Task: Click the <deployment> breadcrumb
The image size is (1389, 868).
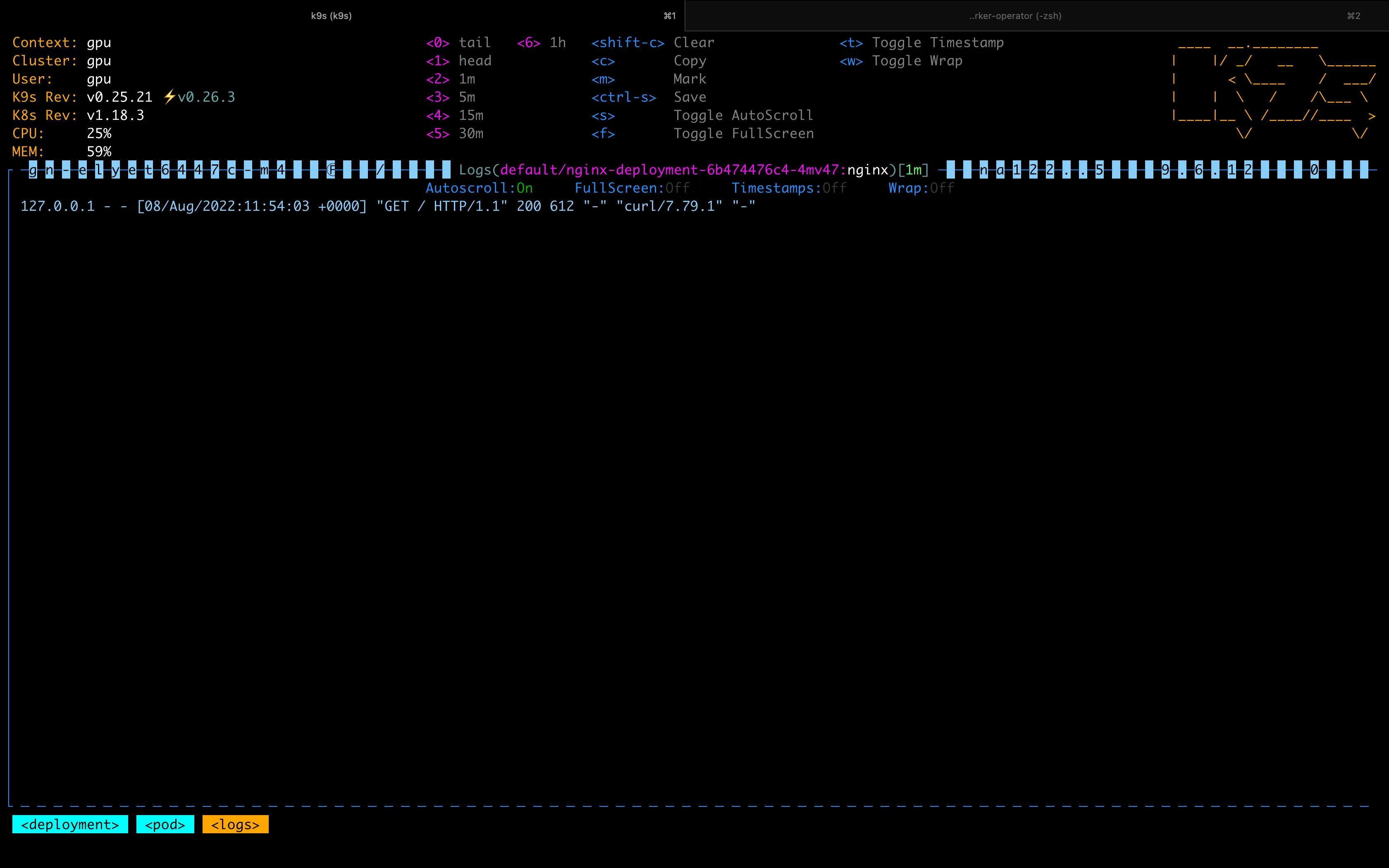Action: point(70,824)
